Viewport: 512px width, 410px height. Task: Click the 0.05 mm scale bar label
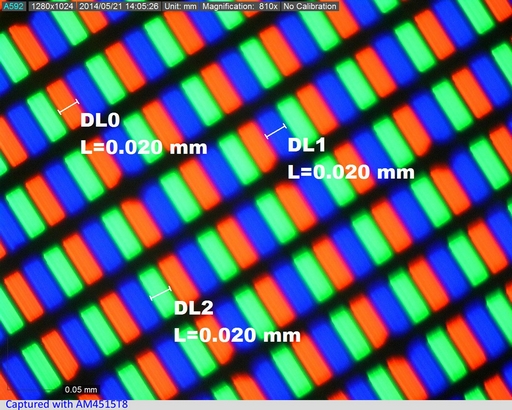coord(81,390)
